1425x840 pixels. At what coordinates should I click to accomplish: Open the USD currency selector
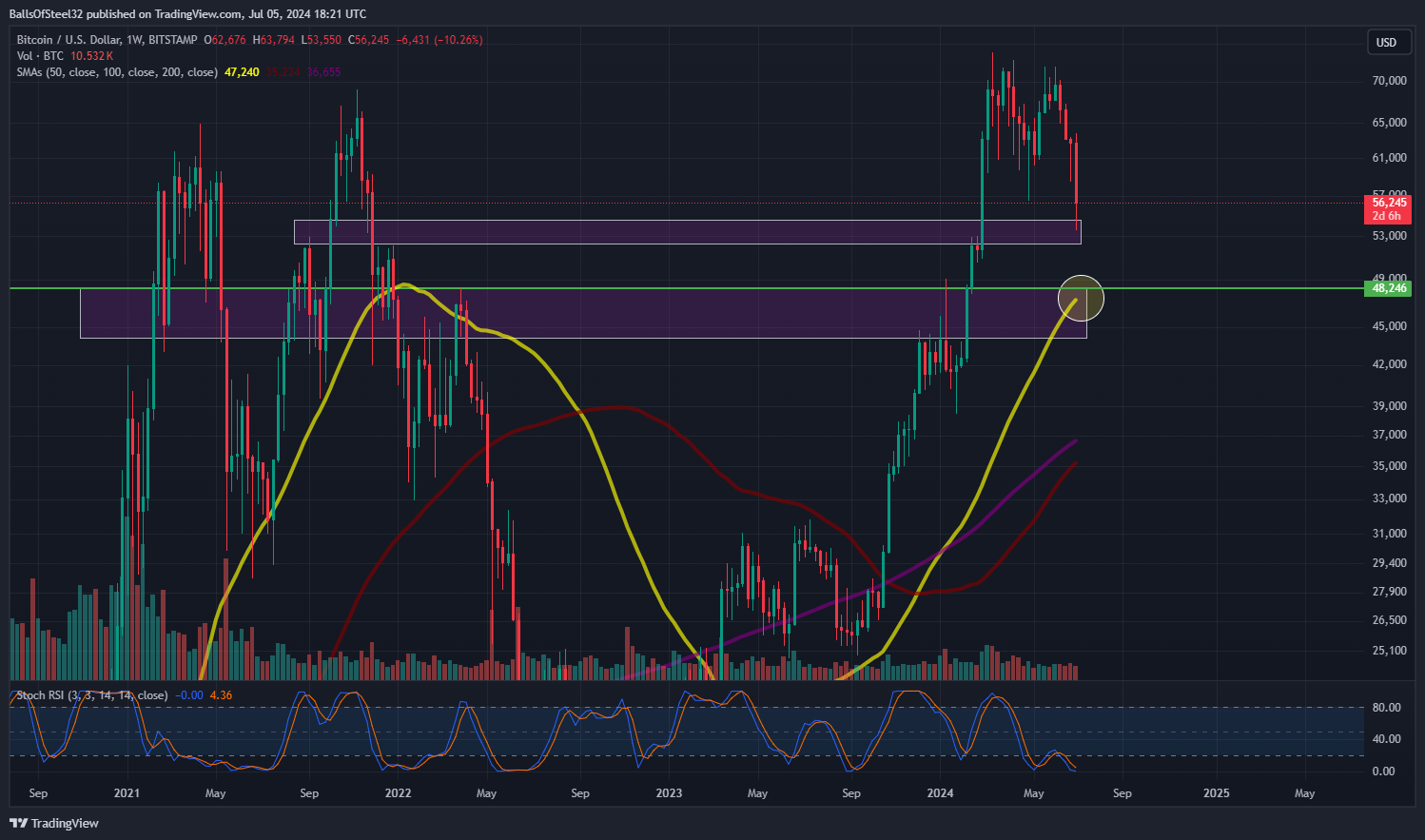click(x=1386, y=42)
